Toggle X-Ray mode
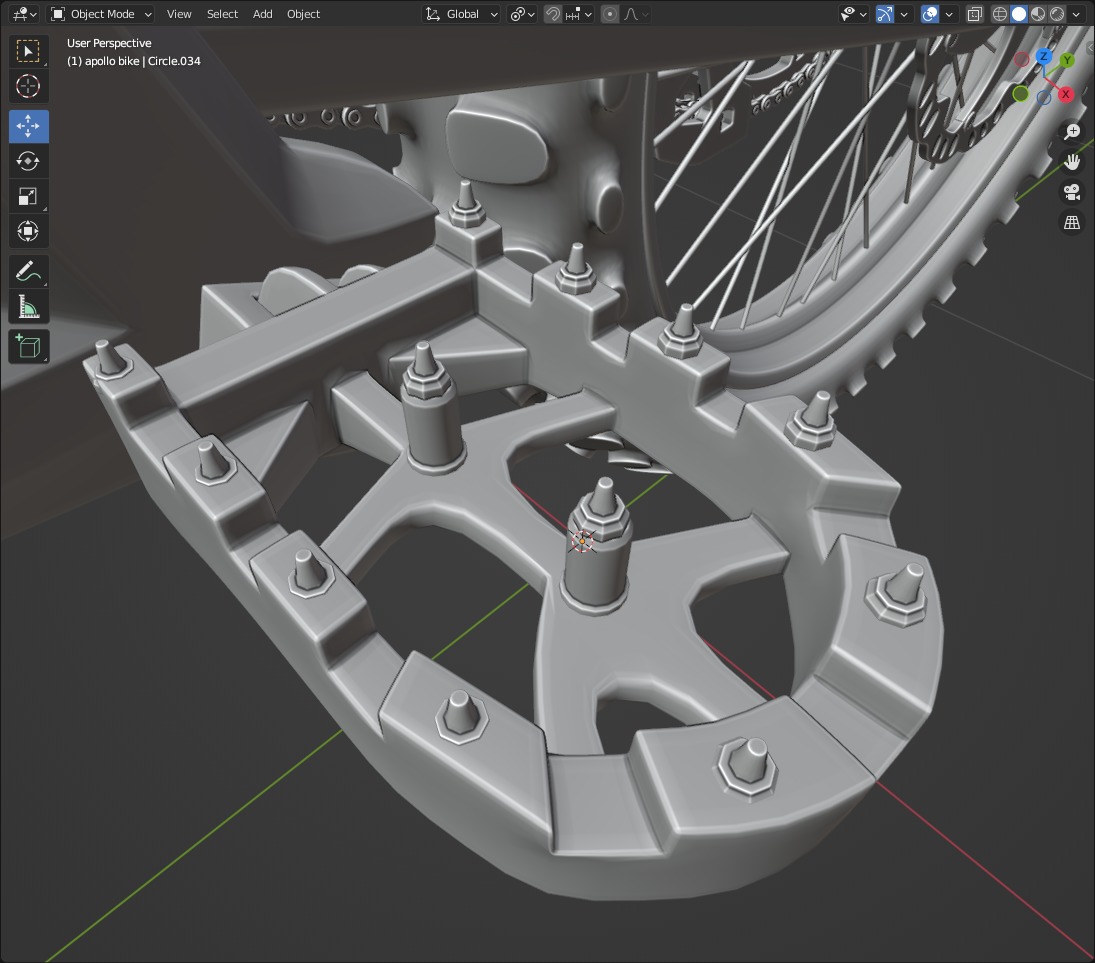This screenshot has width=1095, height=963. click(x=974, y=14)
